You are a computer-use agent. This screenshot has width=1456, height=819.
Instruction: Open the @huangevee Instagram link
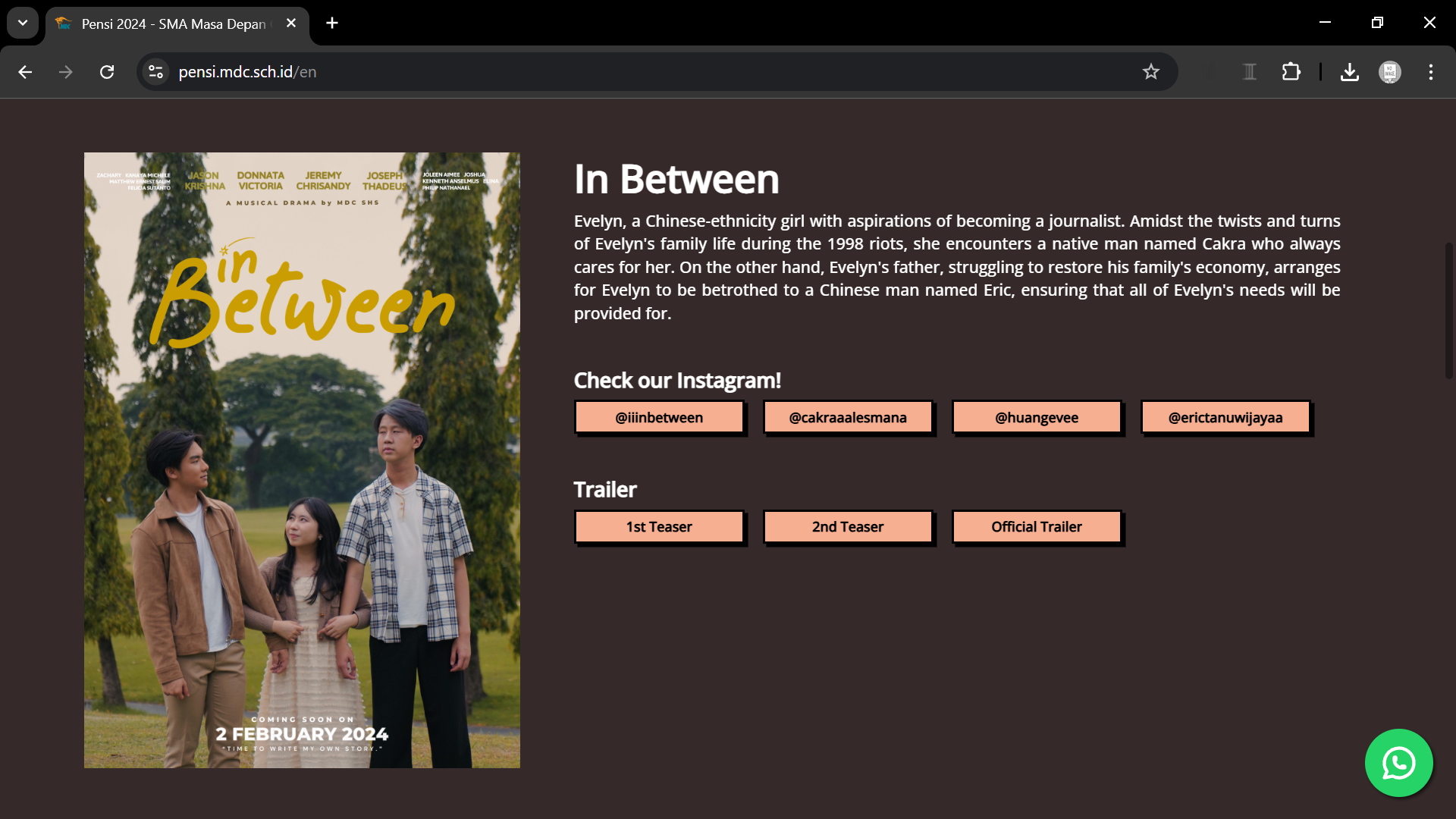click(x=1037, y=417)
